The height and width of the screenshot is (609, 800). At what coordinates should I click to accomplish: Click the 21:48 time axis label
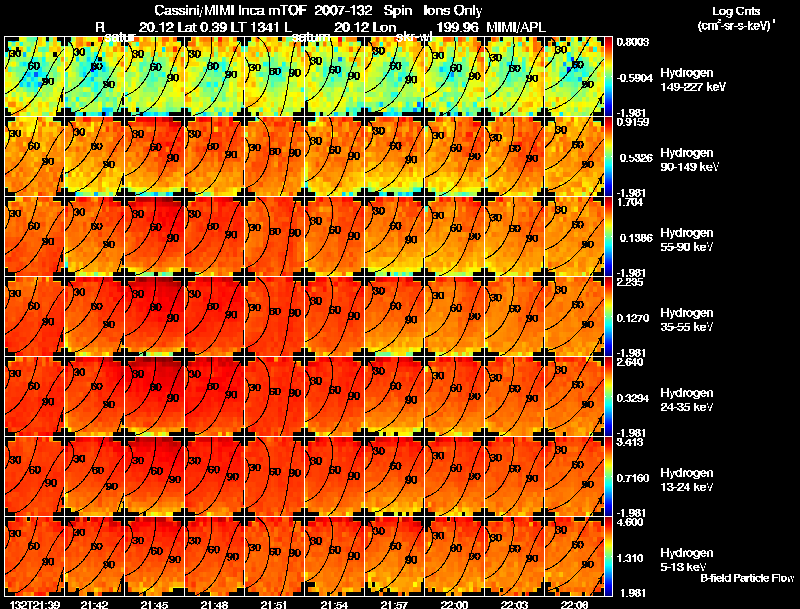214,604
